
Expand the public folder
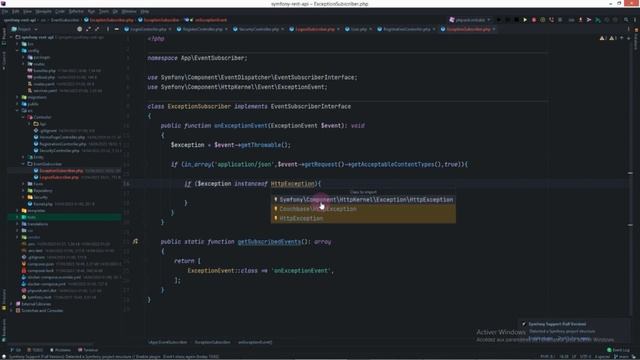18,104
